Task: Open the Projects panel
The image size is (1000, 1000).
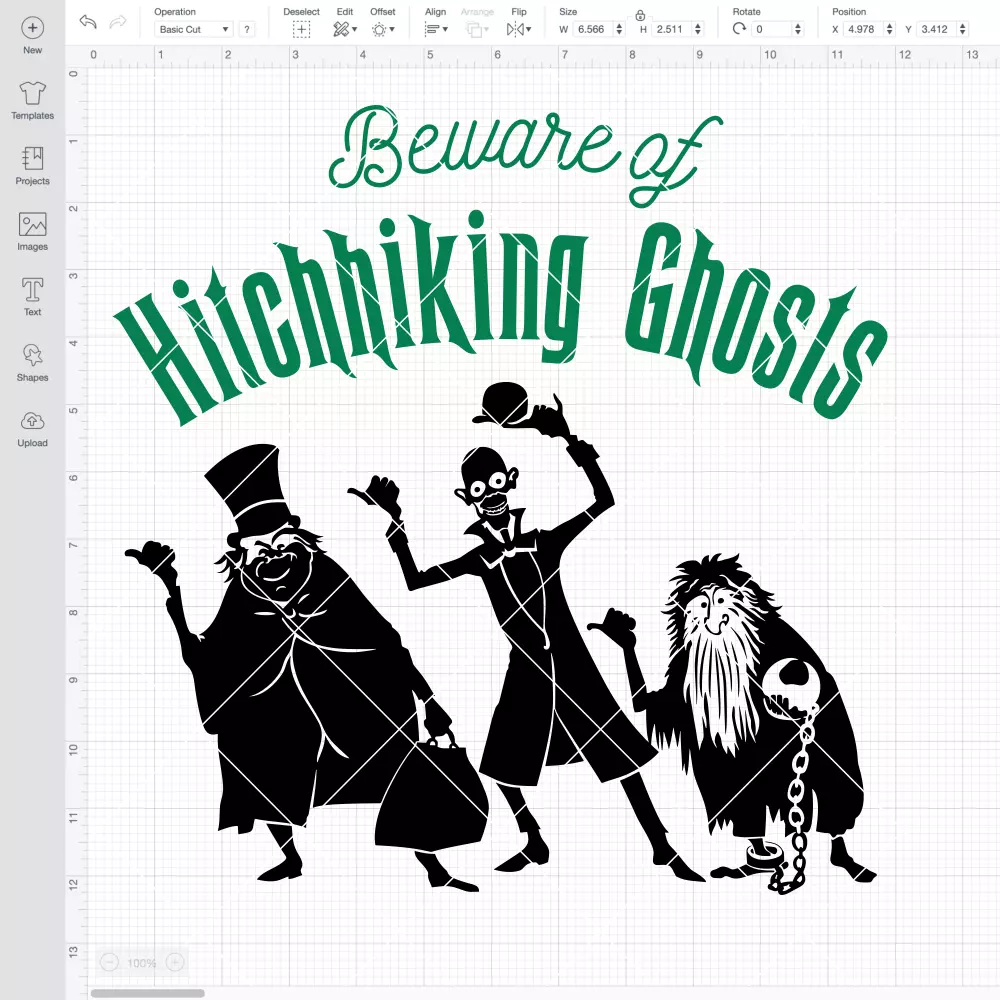Action: (x=33, y=166)
